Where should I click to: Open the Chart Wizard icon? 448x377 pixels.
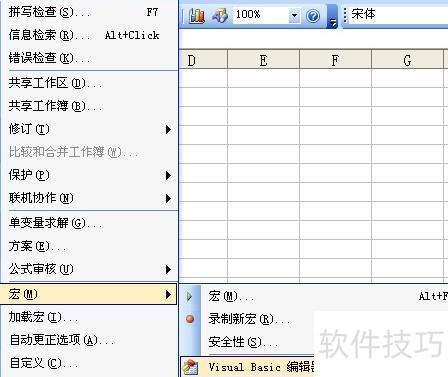tap(197, 15)
